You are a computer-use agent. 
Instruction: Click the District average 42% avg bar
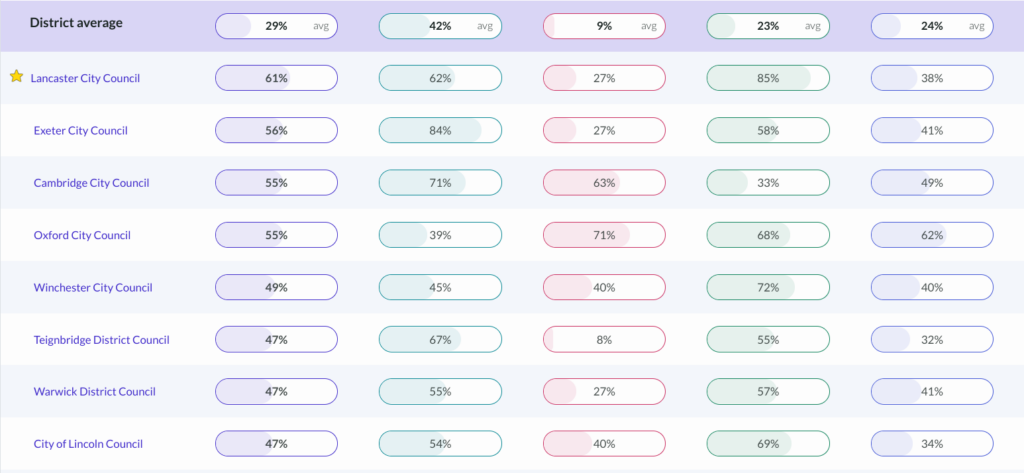[440, 26]
